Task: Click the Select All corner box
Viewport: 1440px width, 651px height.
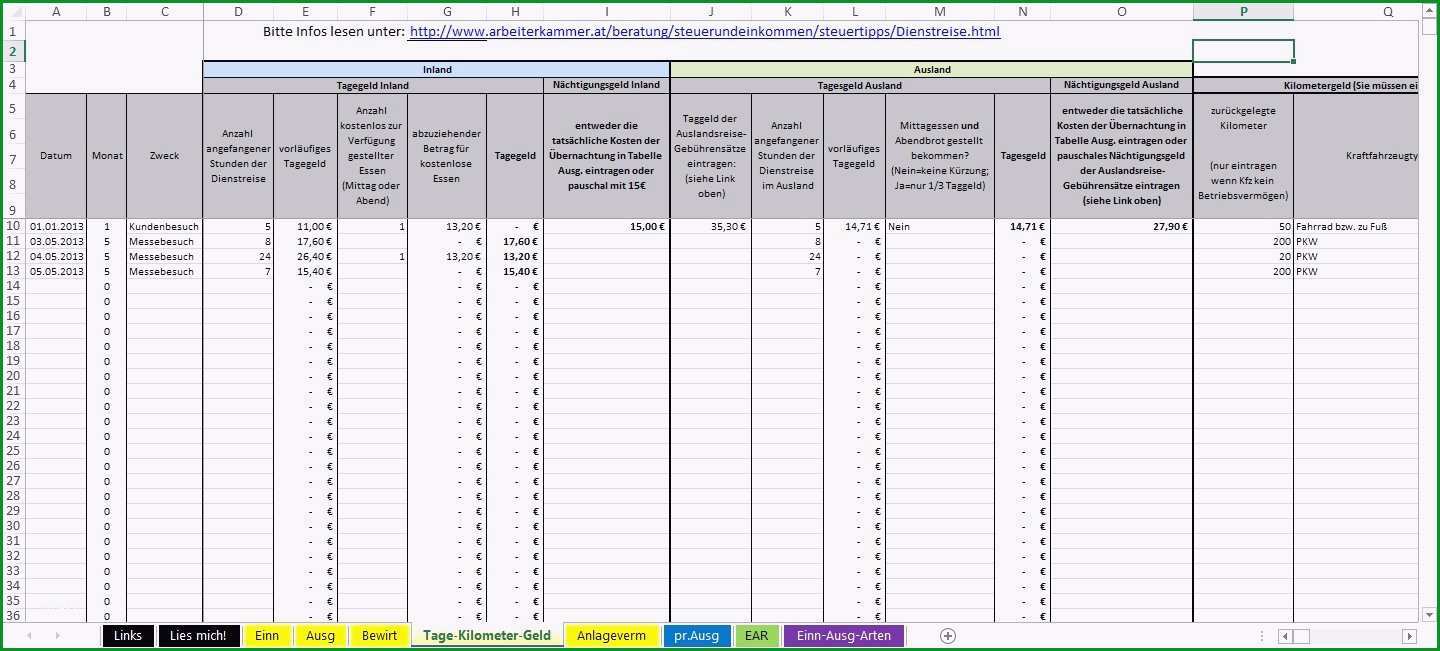Action: (x=13, y=12)
